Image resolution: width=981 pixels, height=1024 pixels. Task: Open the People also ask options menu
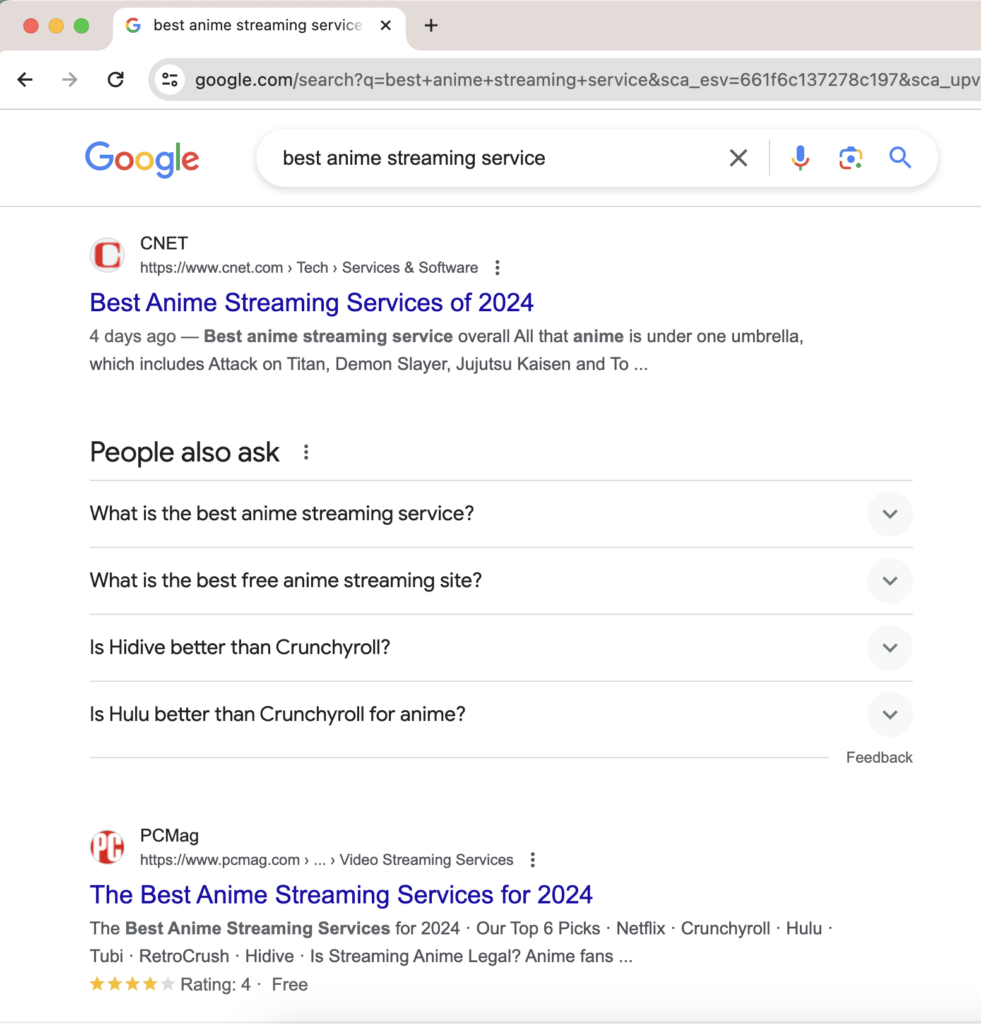305,452
